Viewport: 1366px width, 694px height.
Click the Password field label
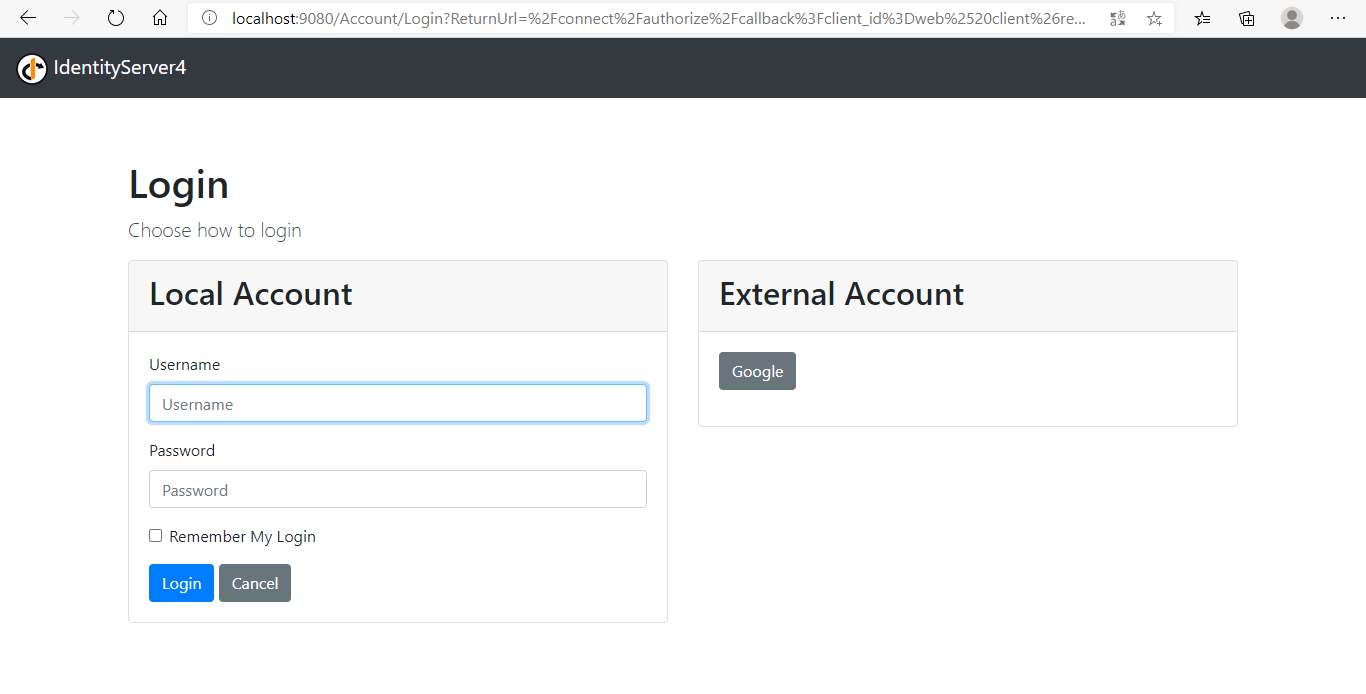182,451
